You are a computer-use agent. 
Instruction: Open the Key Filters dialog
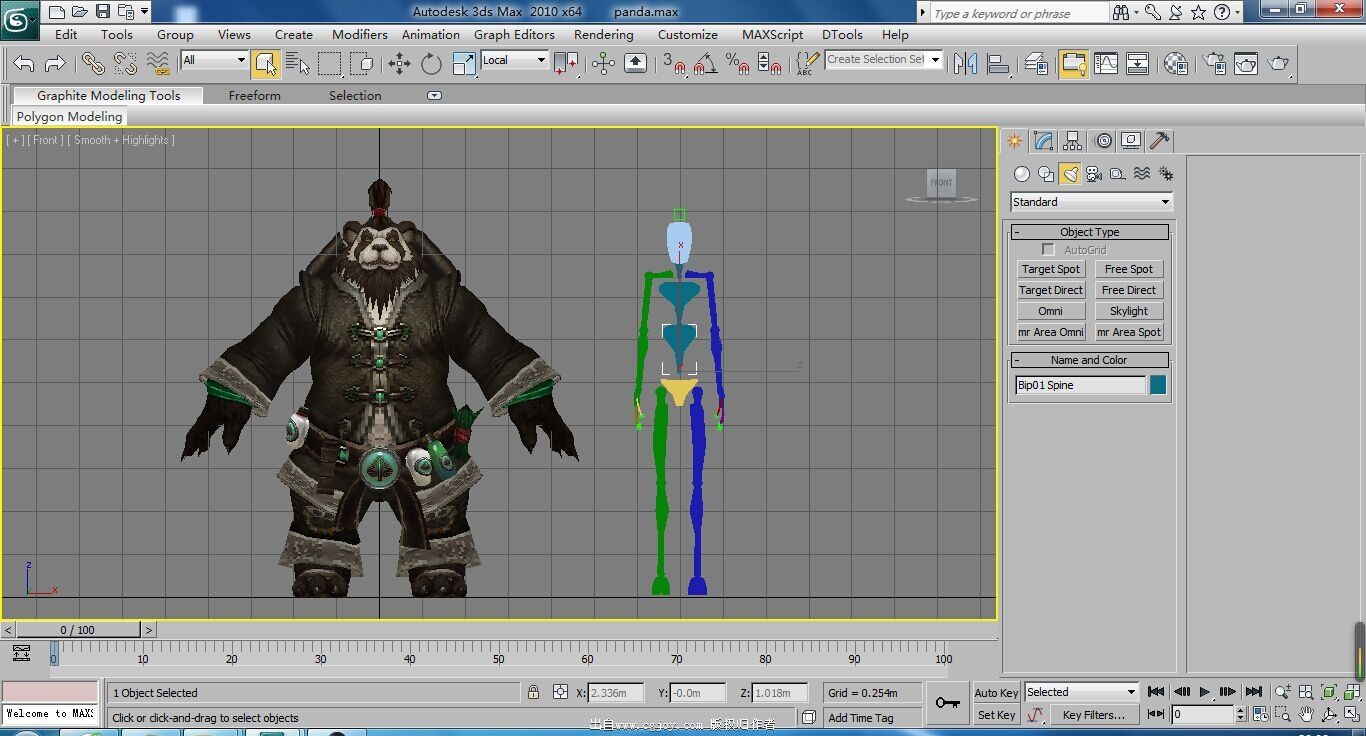pyautogui.click(x=1094, y=715)
